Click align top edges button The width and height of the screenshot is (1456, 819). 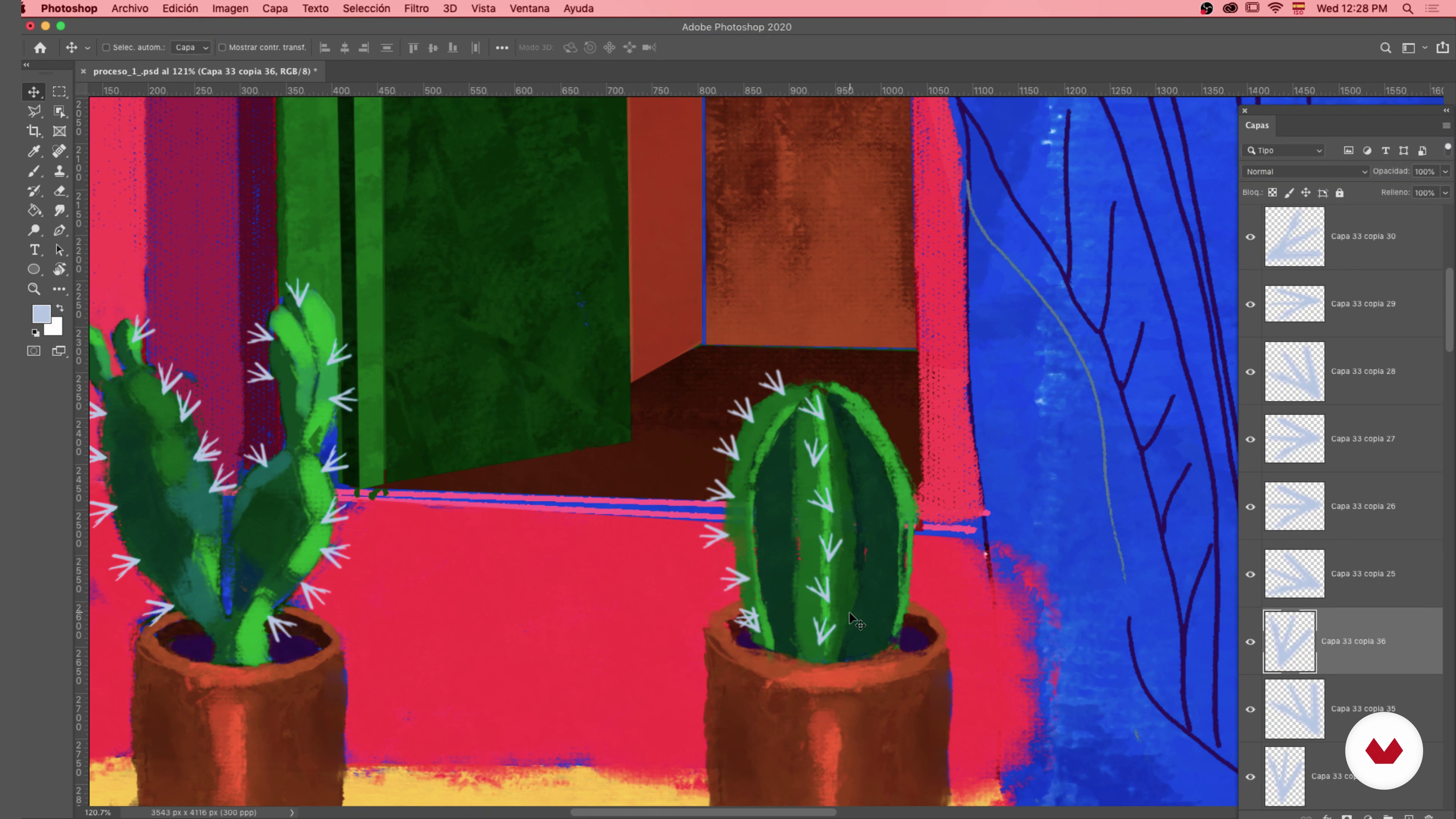tap(413, 48)
